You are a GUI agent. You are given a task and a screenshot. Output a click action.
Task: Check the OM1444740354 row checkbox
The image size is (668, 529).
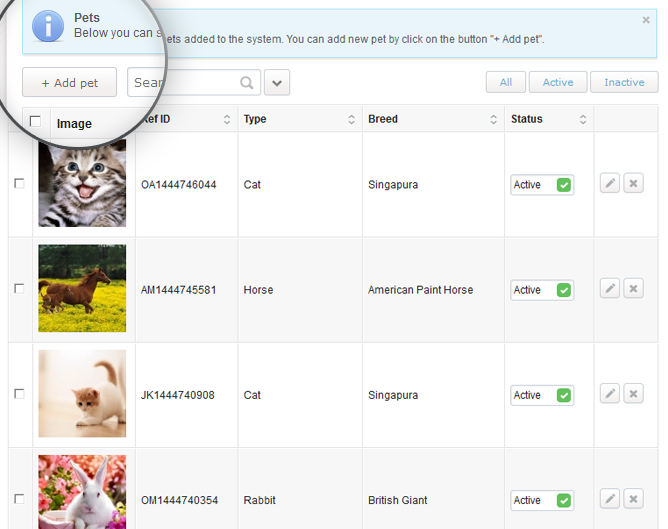pos(19,499)
